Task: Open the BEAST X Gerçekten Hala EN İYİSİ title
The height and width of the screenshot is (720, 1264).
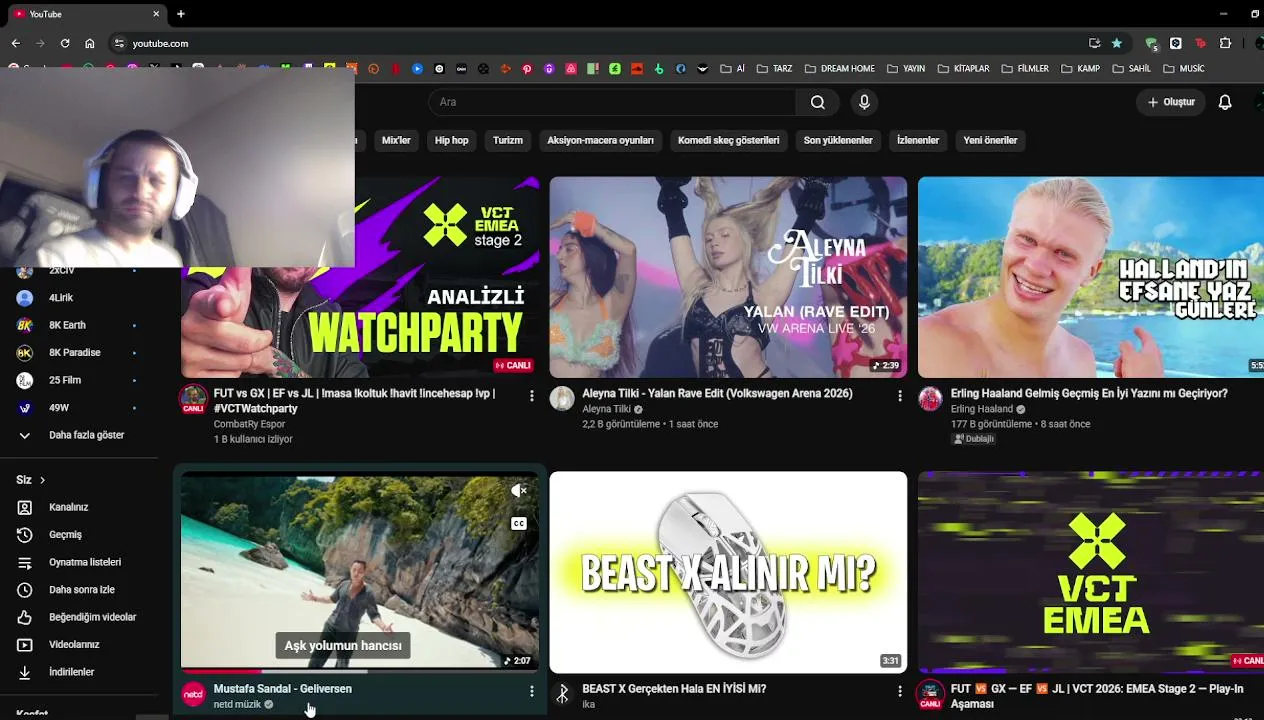Action: pos(674,689)
